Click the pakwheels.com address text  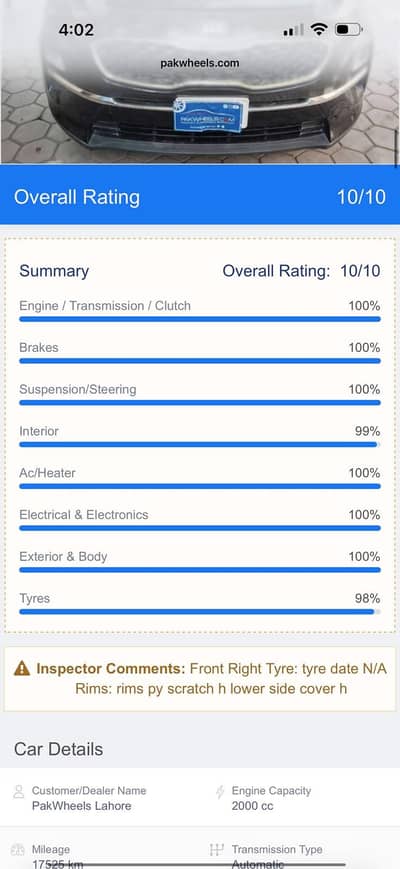[200, 63]
